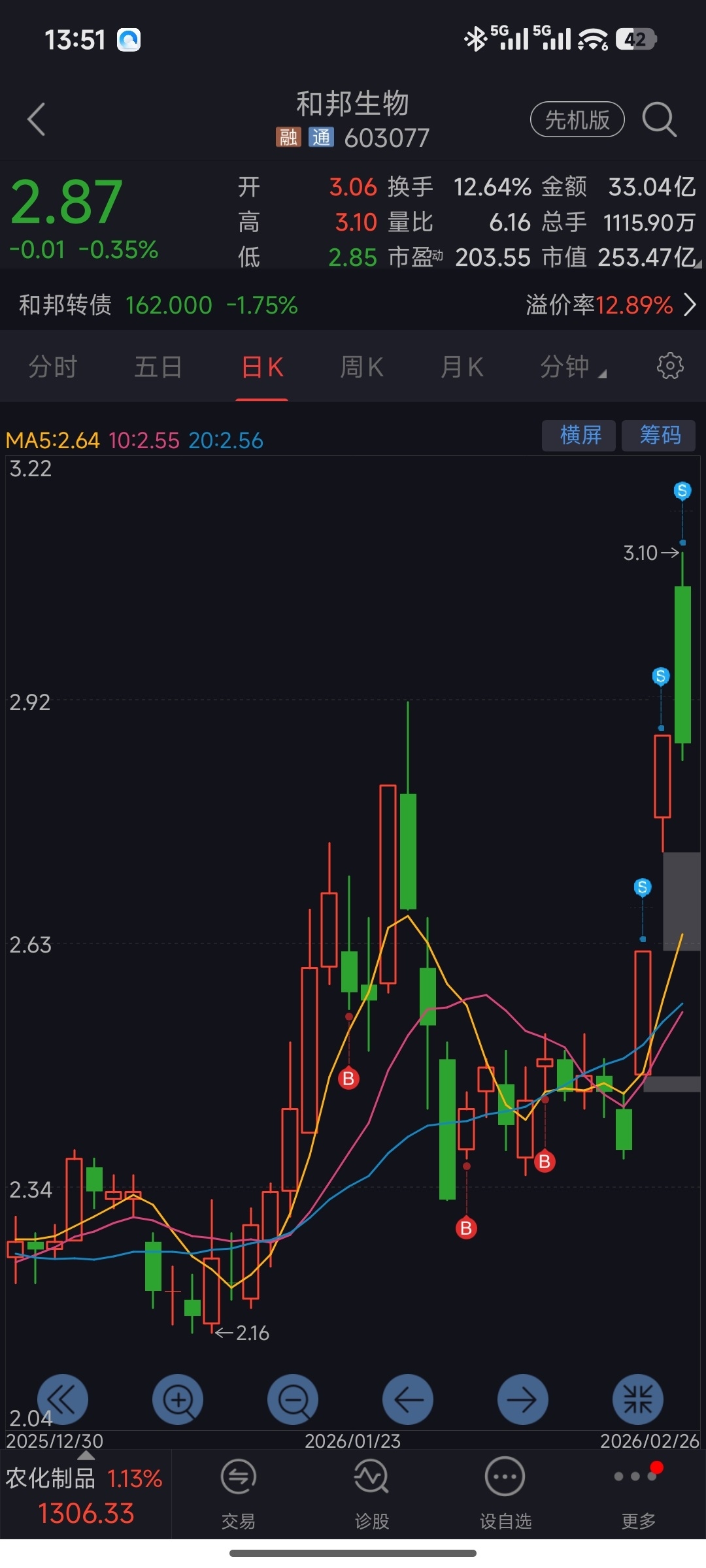706x1568 pixels.
Task: Tap 金额 33.04亿 value
Action: (x=652, y=188)
